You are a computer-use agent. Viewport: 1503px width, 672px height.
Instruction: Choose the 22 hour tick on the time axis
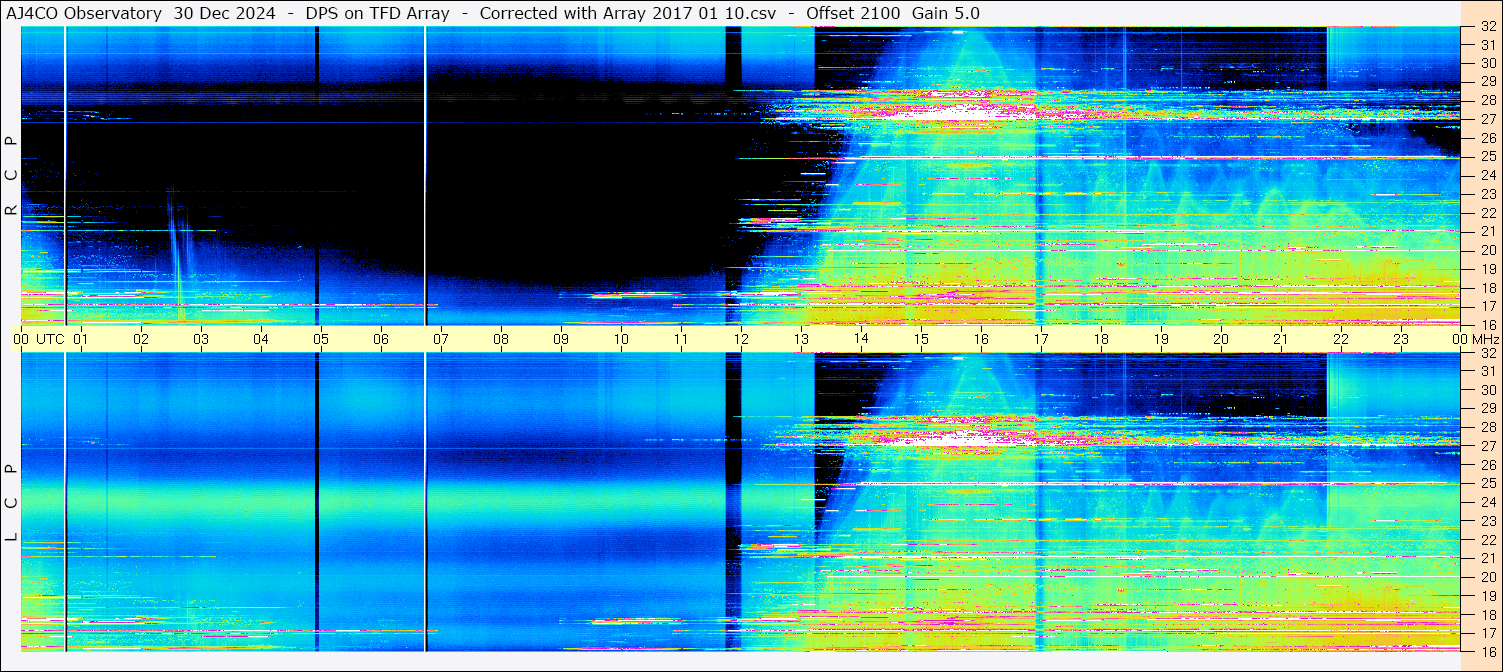(1341, 339)
